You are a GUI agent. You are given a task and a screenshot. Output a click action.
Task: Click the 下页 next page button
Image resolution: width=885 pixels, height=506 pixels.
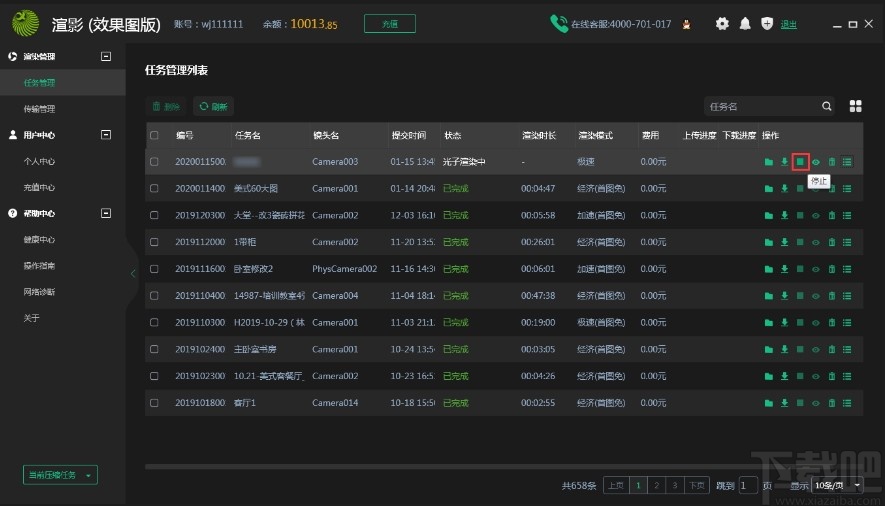[696, 485]
